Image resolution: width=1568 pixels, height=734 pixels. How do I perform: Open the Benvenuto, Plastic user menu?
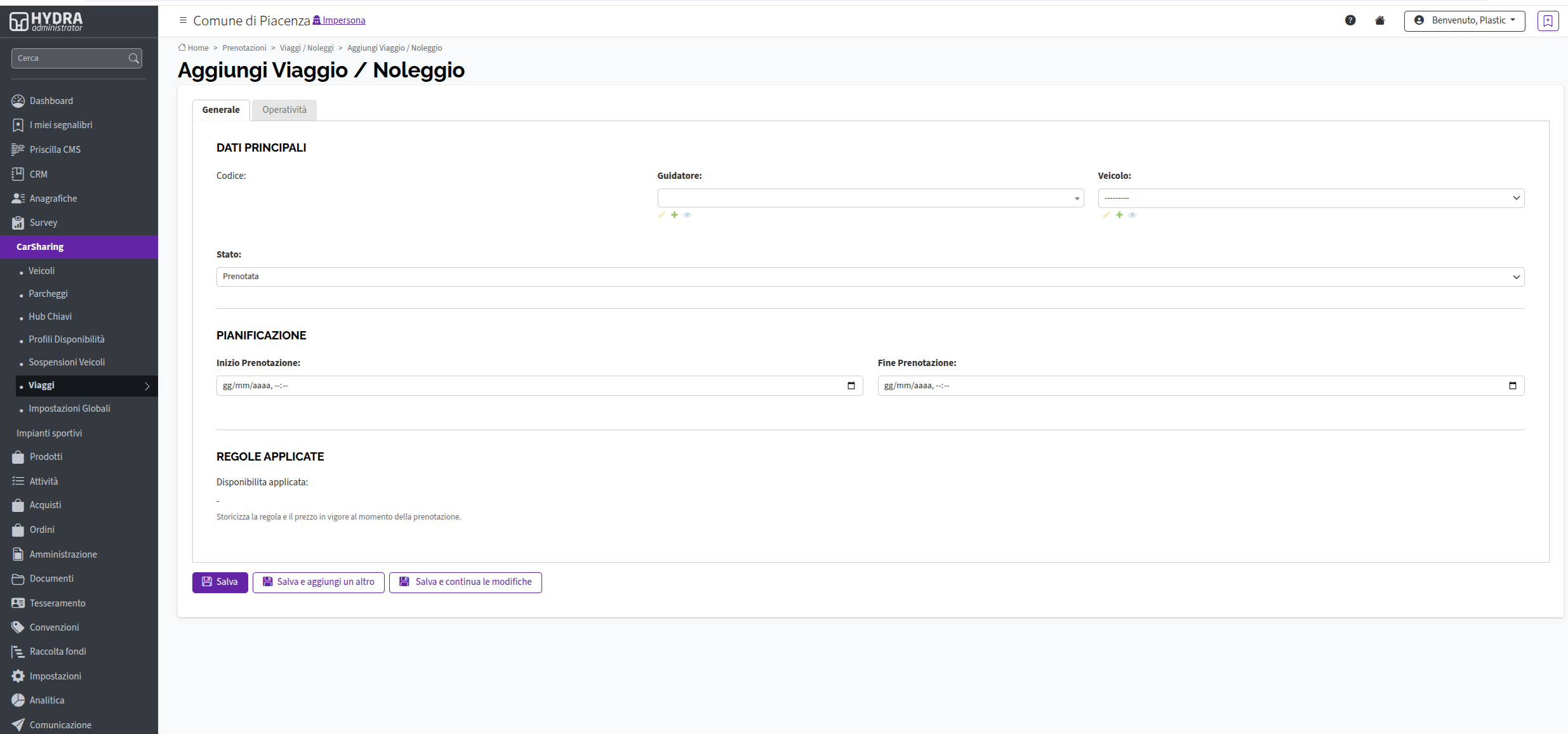[1465, 21]
